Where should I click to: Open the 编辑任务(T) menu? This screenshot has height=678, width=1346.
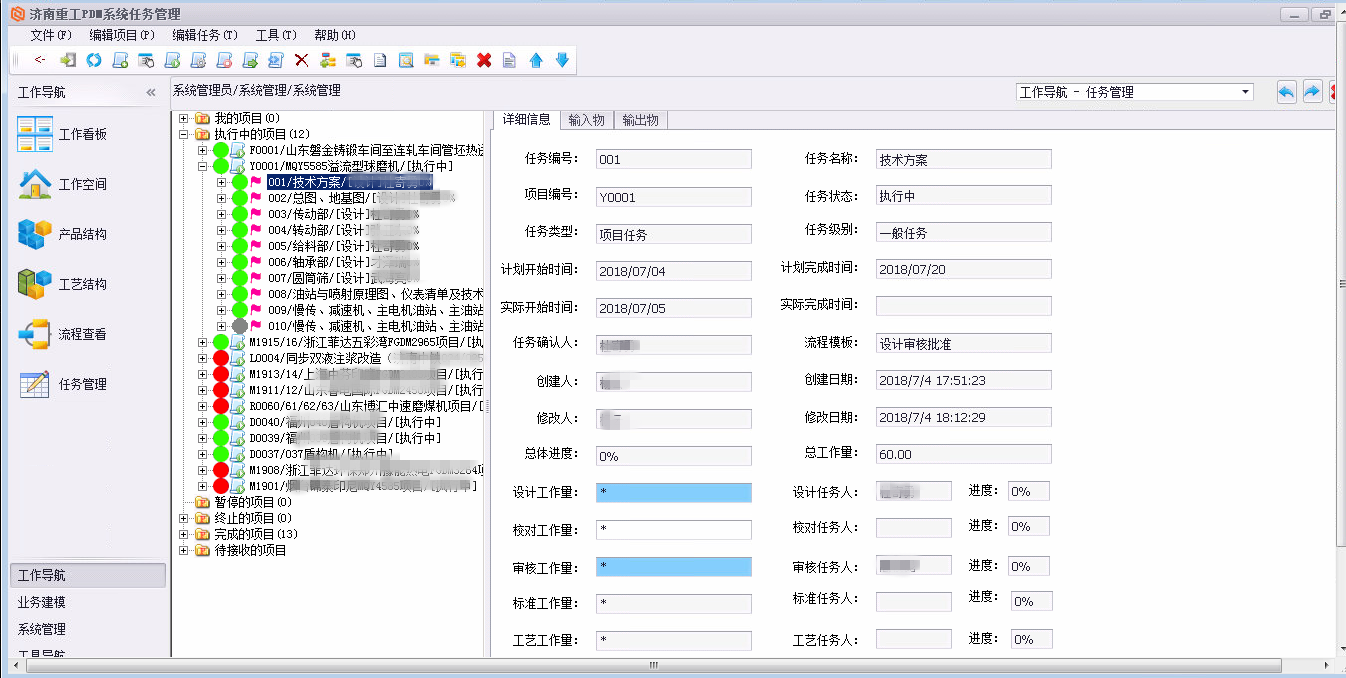pyautogui.click(x=205, y=35)
